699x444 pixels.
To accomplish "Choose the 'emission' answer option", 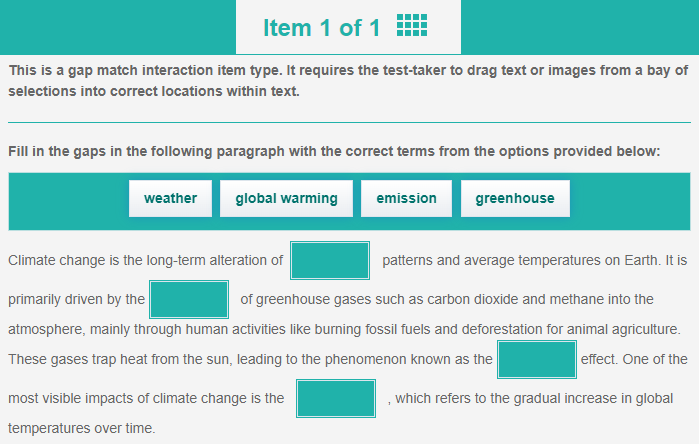I will coord(406,198).
